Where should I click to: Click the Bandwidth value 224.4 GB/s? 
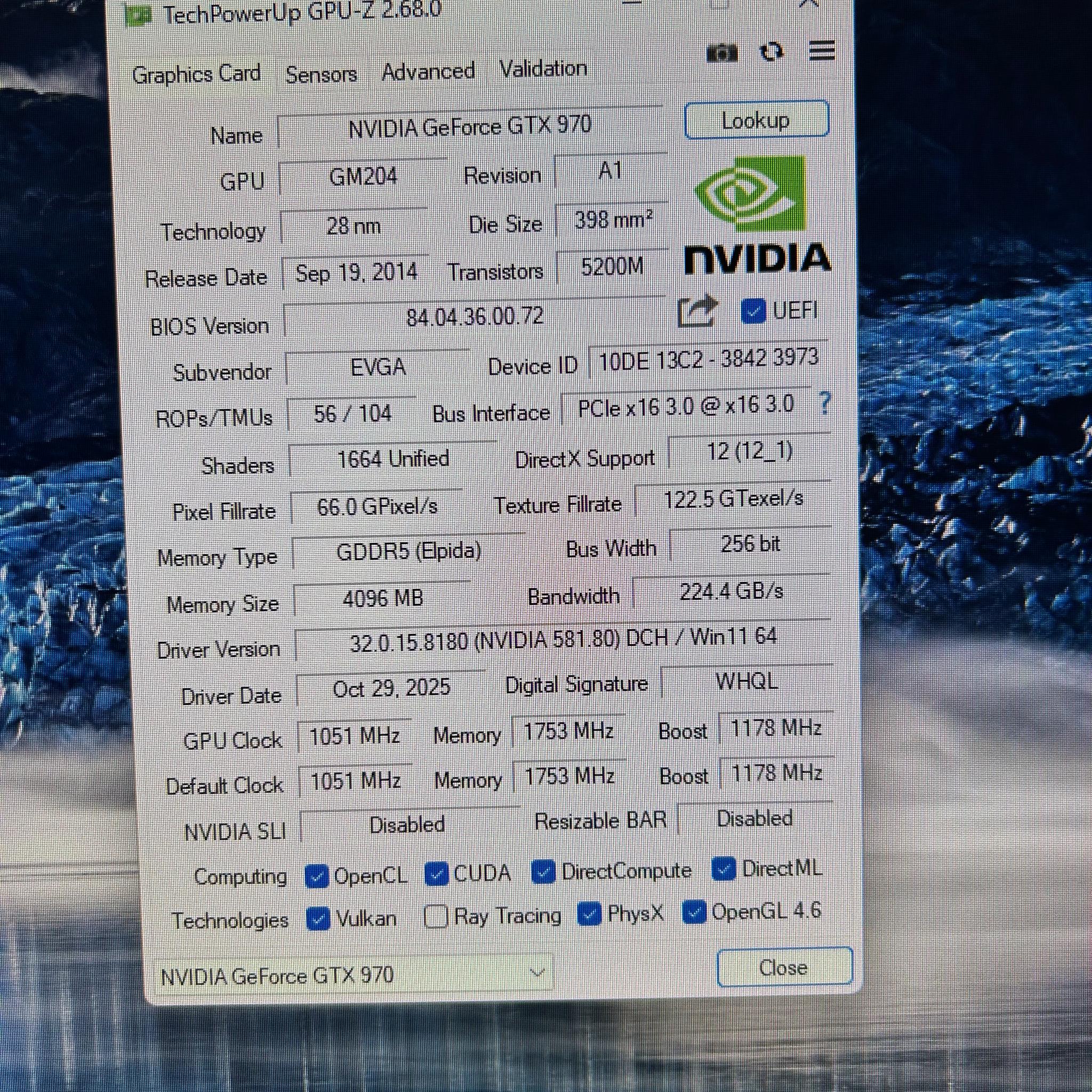coord(732,592)
